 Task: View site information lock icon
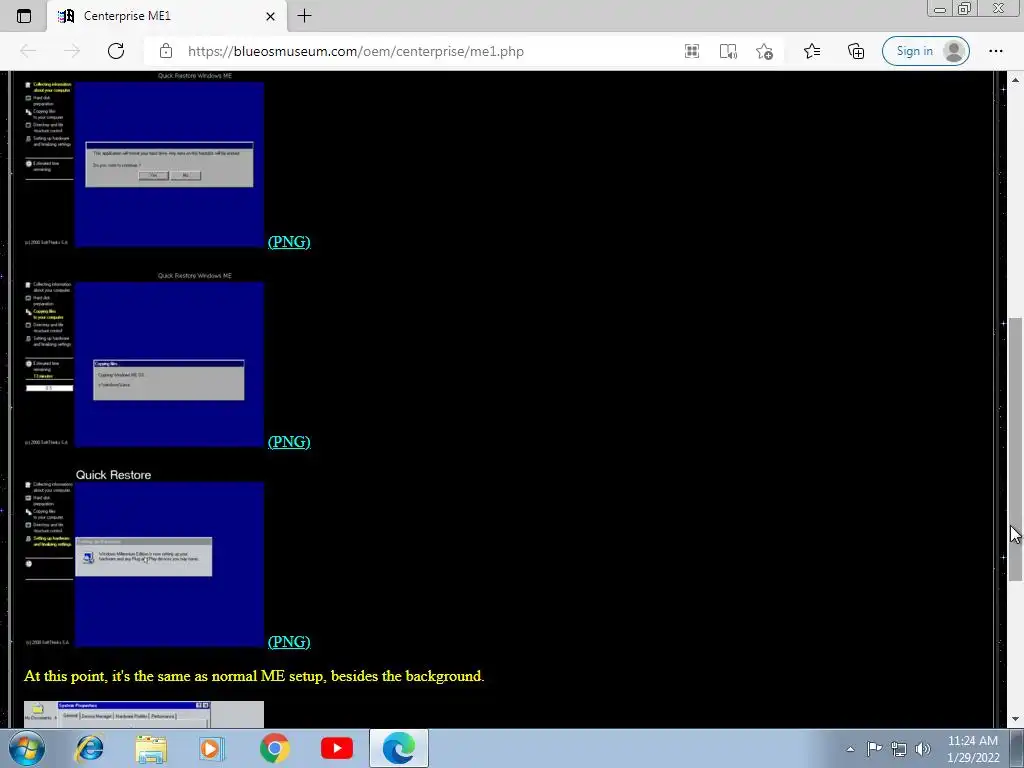(166, 51)
